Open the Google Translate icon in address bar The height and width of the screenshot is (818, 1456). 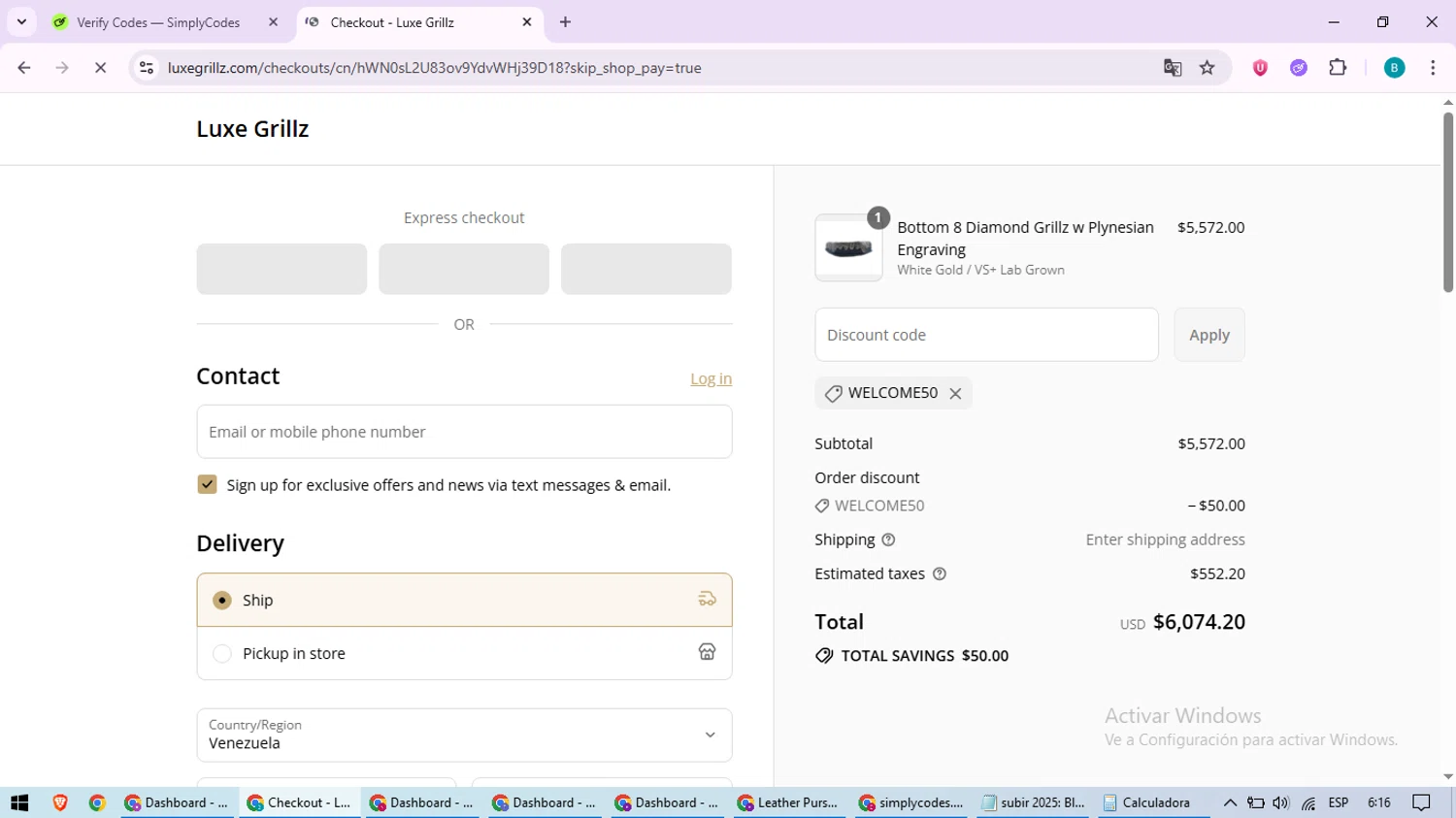click(x=1173, y=68)
